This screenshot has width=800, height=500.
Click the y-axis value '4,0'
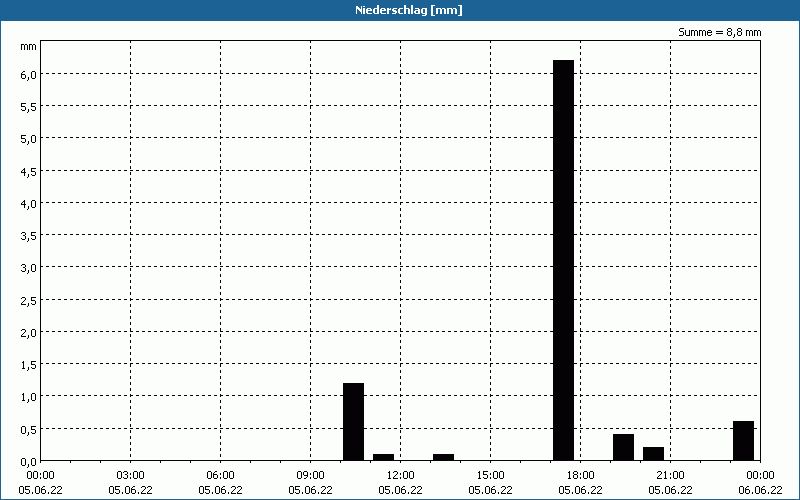coord(29,204)
